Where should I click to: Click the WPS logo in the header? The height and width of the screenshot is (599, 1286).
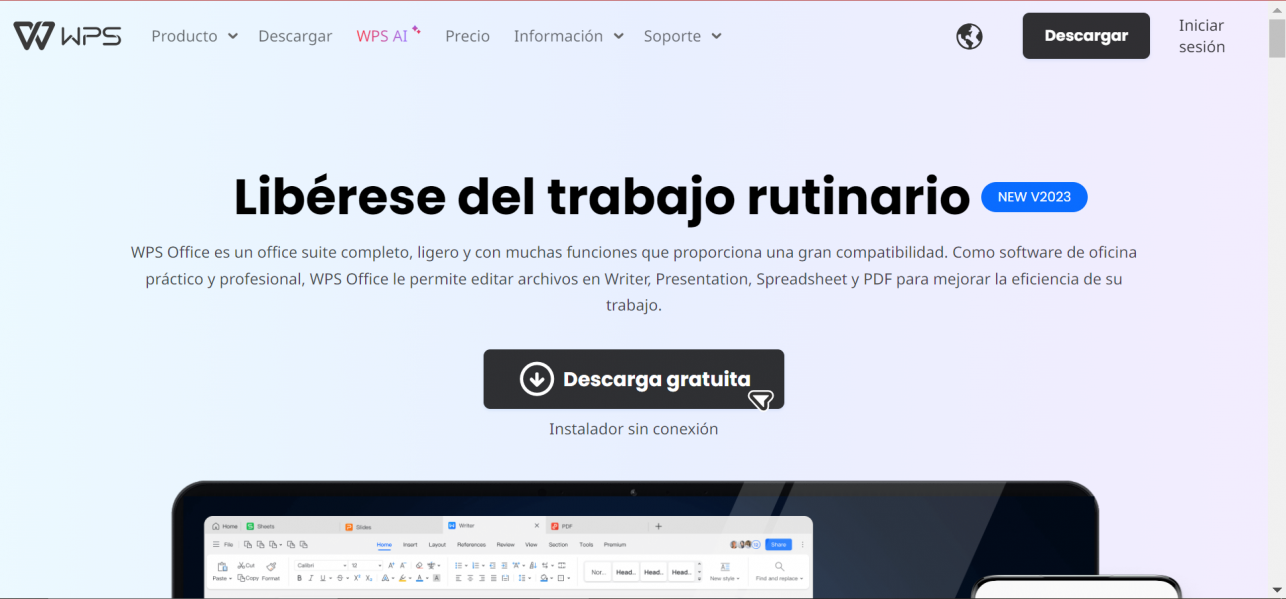point(66,34)
